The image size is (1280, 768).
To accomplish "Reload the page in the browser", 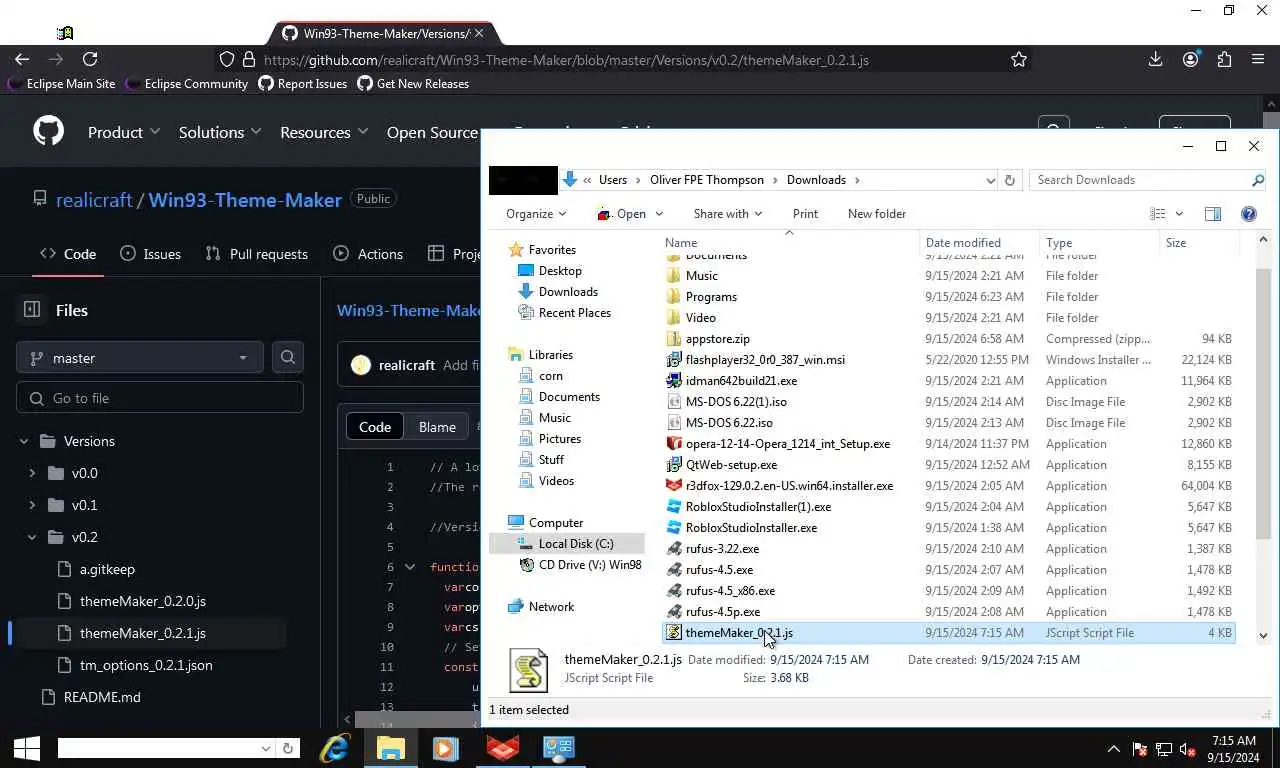I will click(x=90, y=60).
